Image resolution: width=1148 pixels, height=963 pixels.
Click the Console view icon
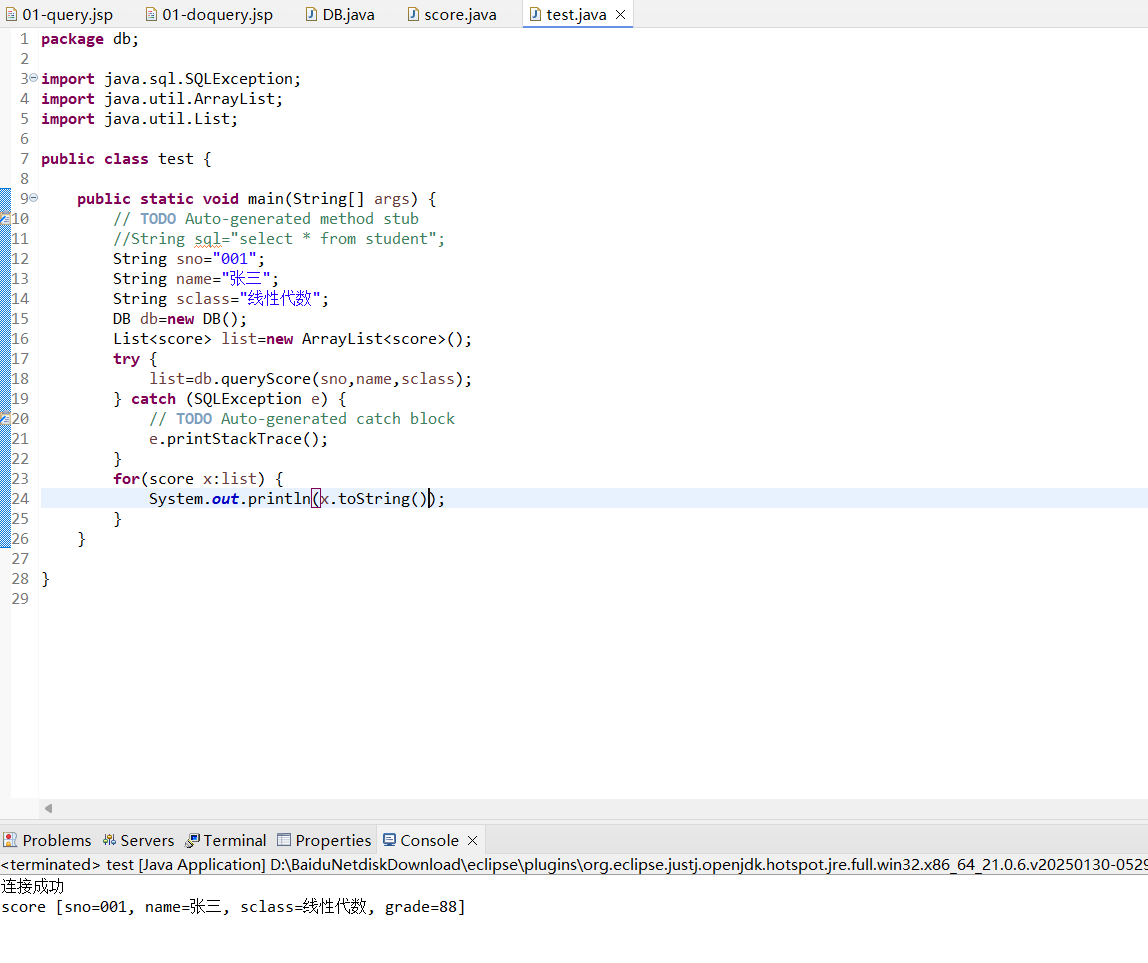coord(390,839)
